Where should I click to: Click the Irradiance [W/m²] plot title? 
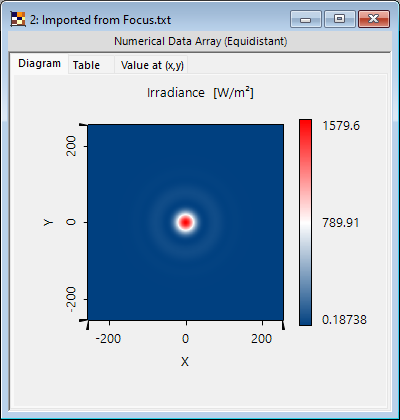tap(200, 93)
